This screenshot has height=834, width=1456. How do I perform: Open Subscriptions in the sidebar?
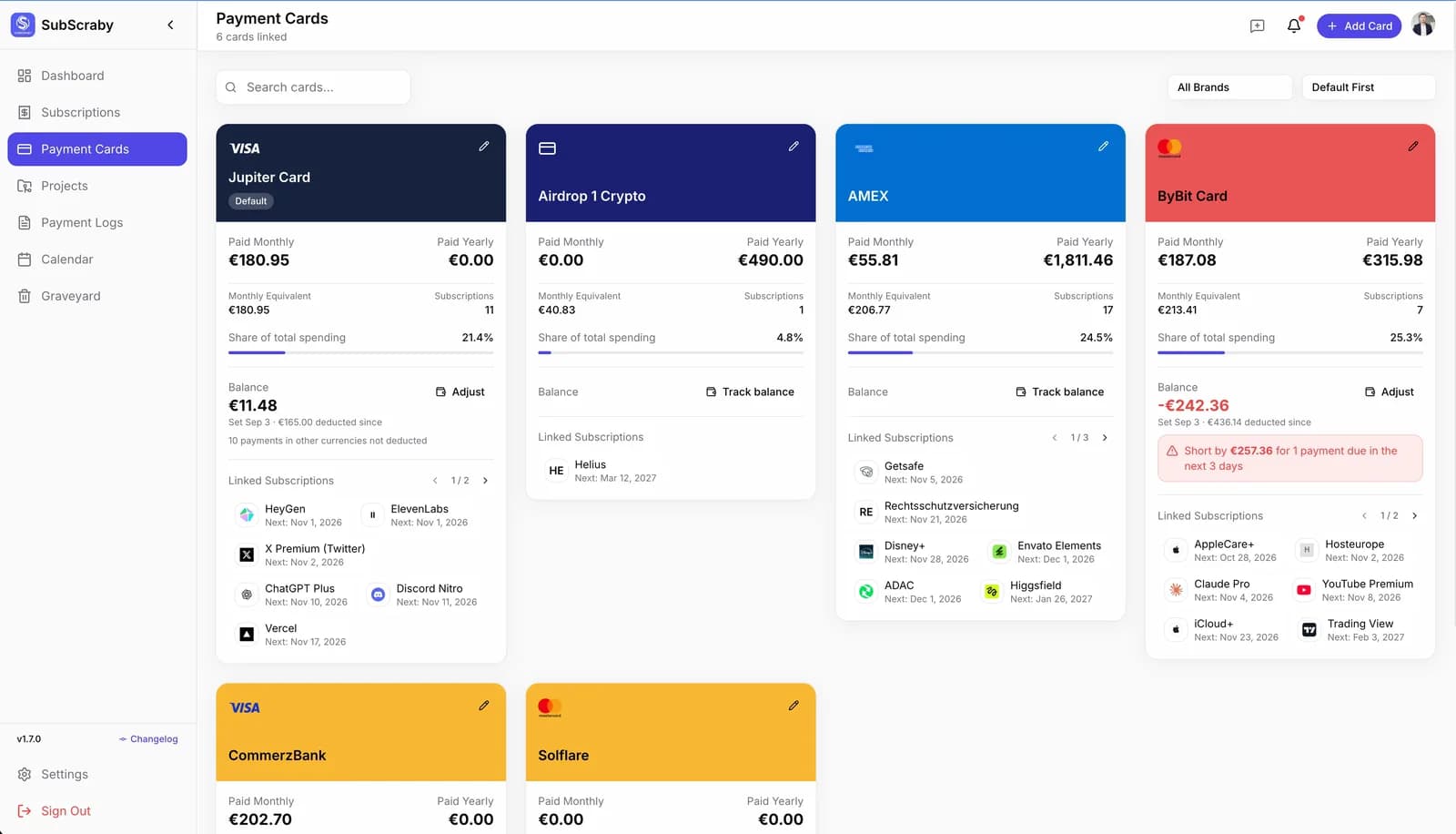pos(97,112)
